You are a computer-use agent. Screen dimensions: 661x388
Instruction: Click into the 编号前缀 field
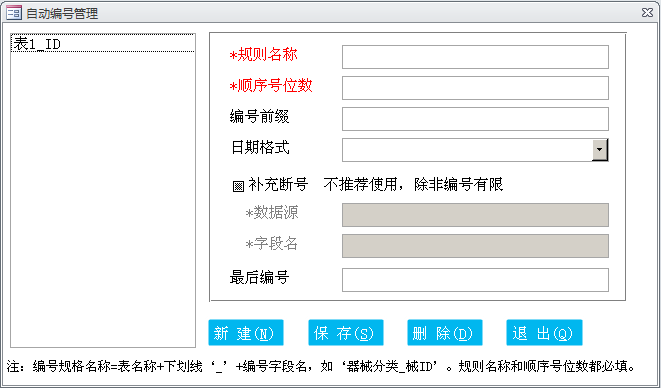(x=475, y=119)
